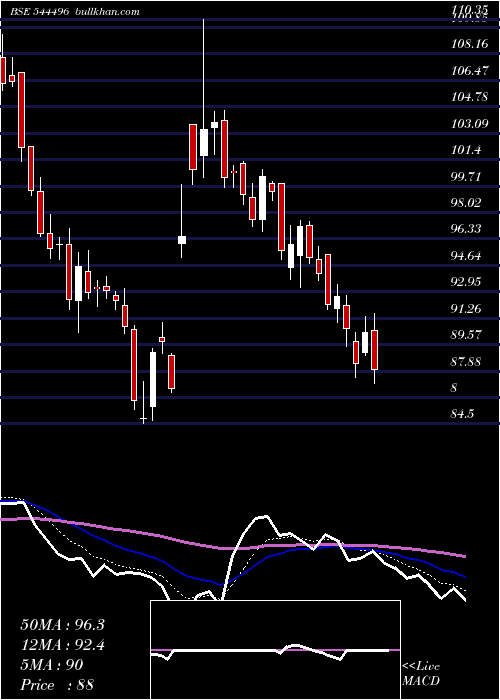Screen dimensions: 500x700
Task: Click the candle with the tallest upper wick
Action: tap(204, 98)
